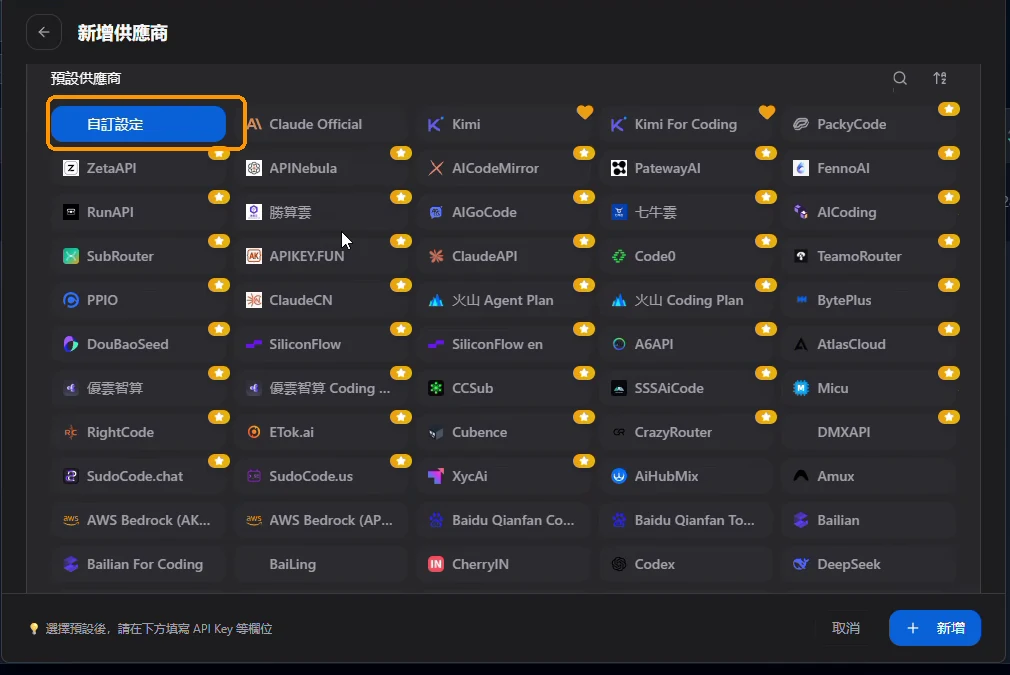Click the Code0 green logo icon
Viewport: 1010px width, 675px height.
pyautogui.click(x=619, y=256)
